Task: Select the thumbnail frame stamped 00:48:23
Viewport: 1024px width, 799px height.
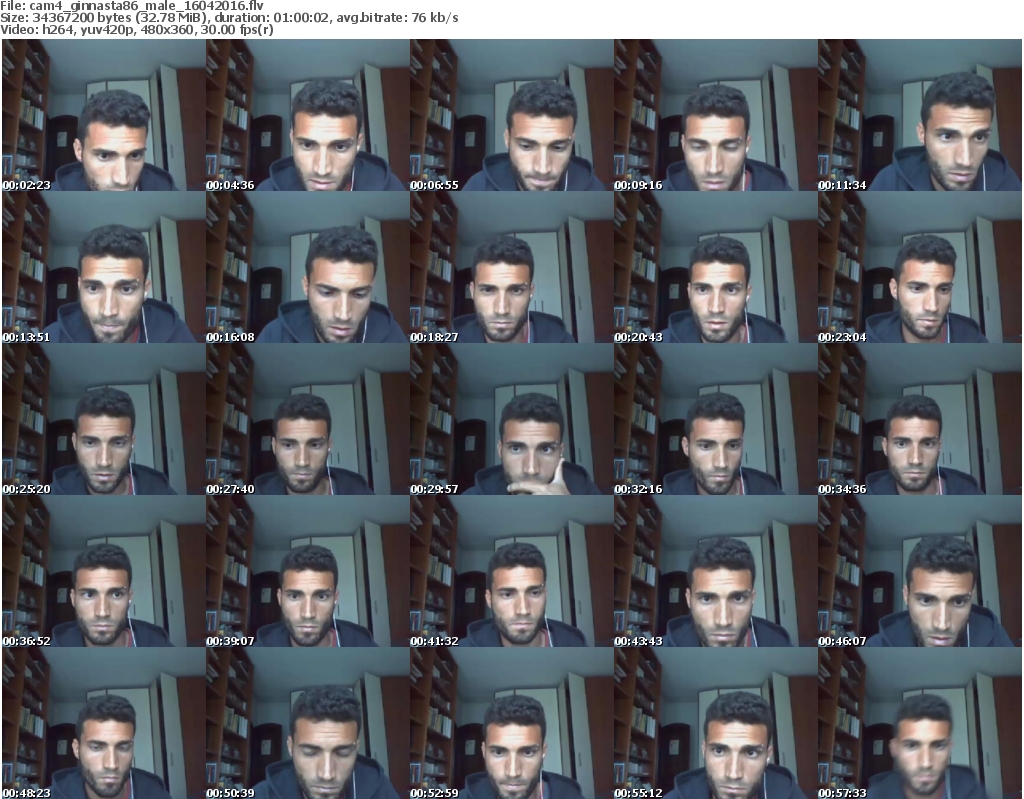Action: 104,723
